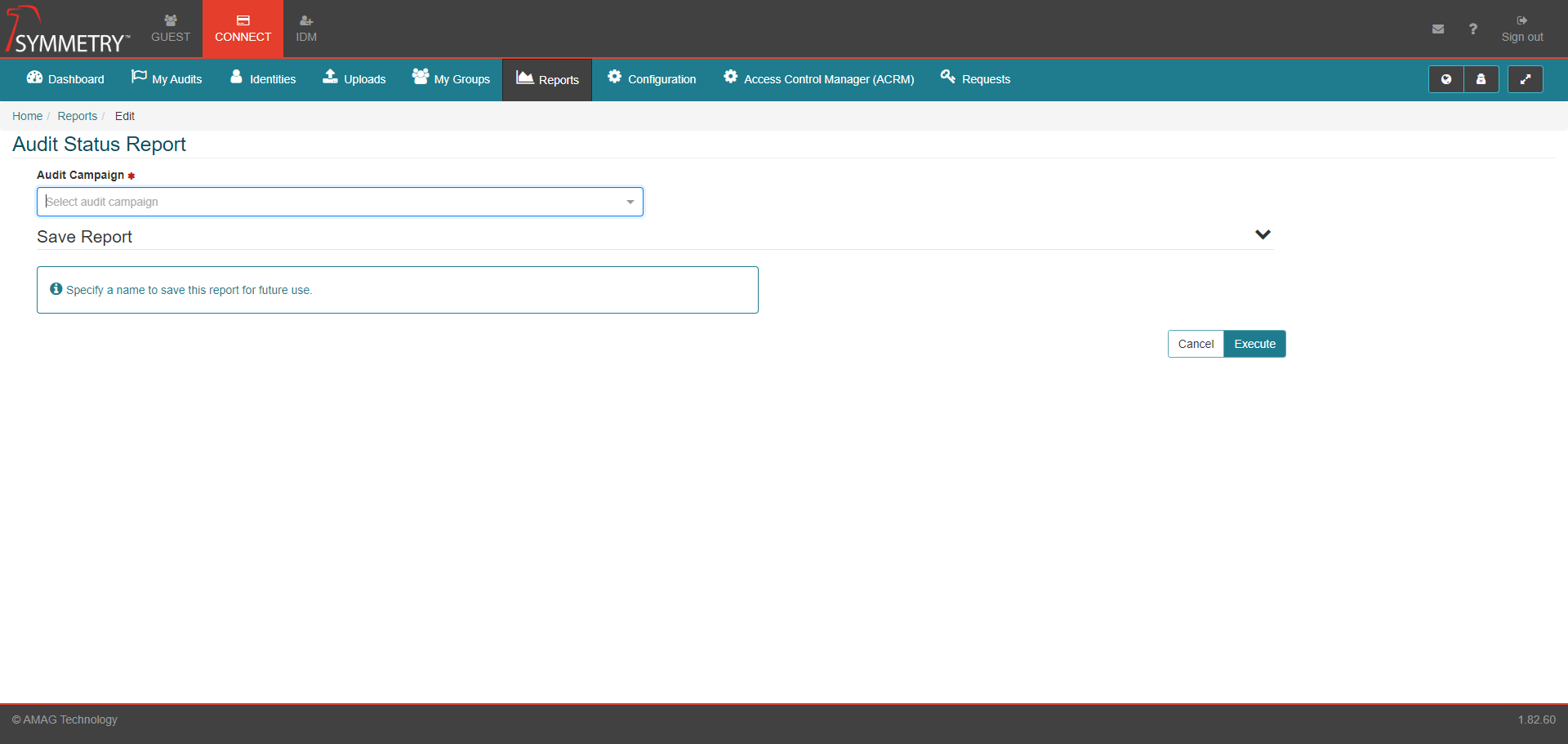Execute the audit status report
1568x744 pixels.
[1254, 344]
